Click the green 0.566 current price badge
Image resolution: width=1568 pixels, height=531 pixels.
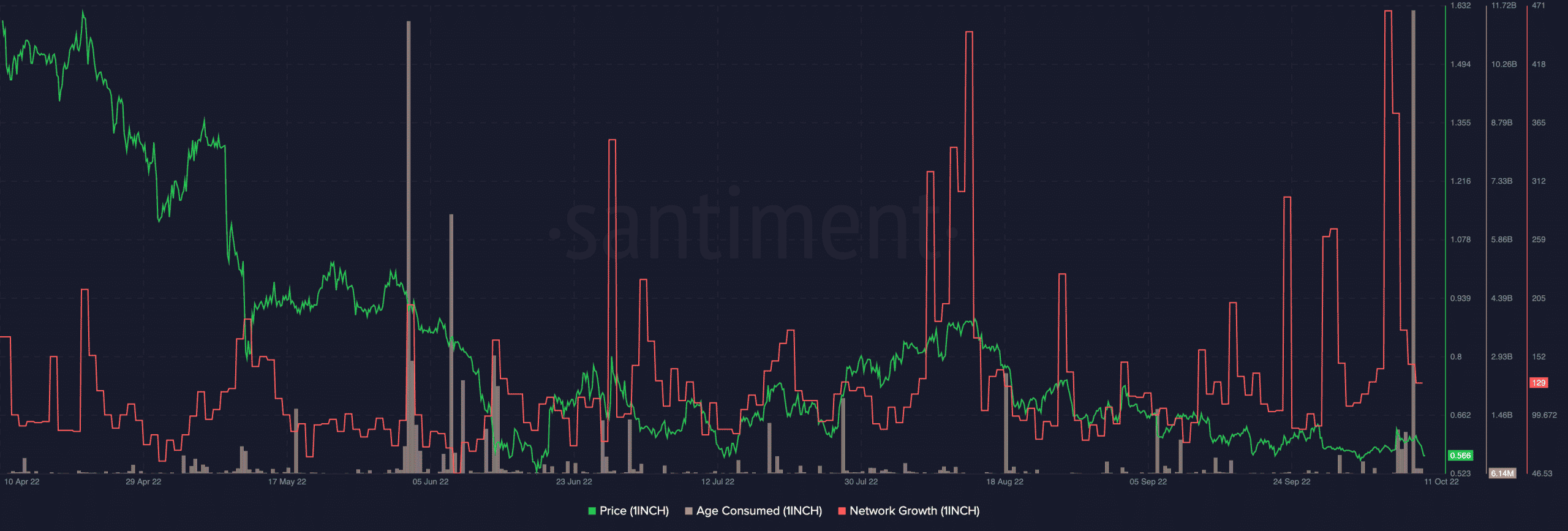tap(1460, 455)
